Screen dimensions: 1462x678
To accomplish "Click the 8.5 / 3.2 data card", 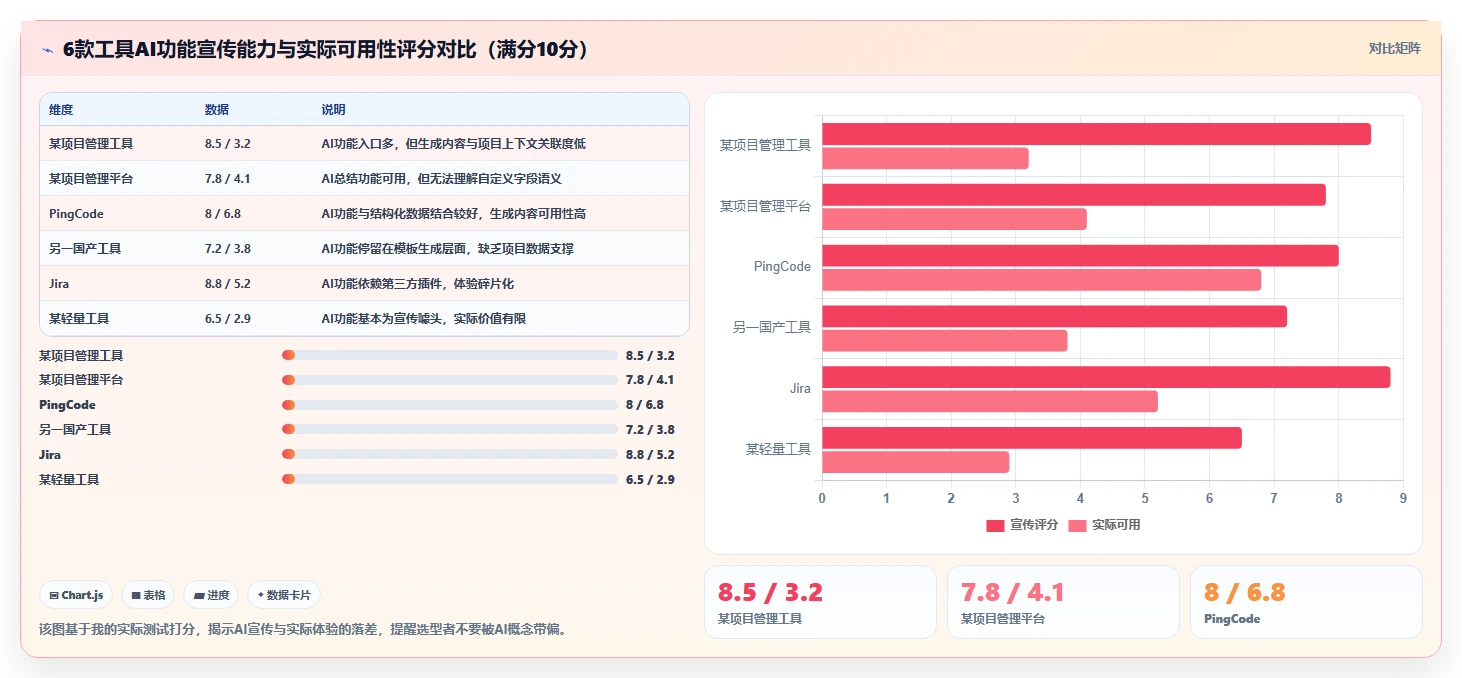I will point(820,602).
